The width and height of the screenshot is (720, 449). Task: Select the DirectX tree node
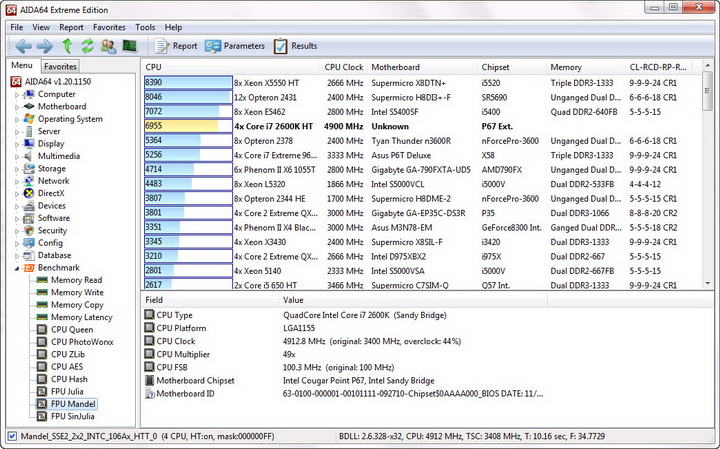tap(51, 193)
